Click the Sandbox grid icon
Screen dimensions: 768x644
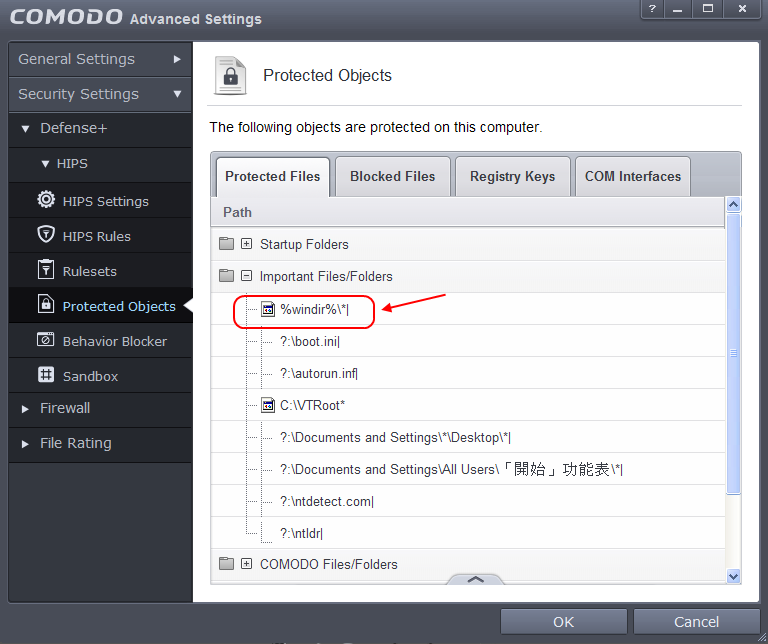click(46, 375)
